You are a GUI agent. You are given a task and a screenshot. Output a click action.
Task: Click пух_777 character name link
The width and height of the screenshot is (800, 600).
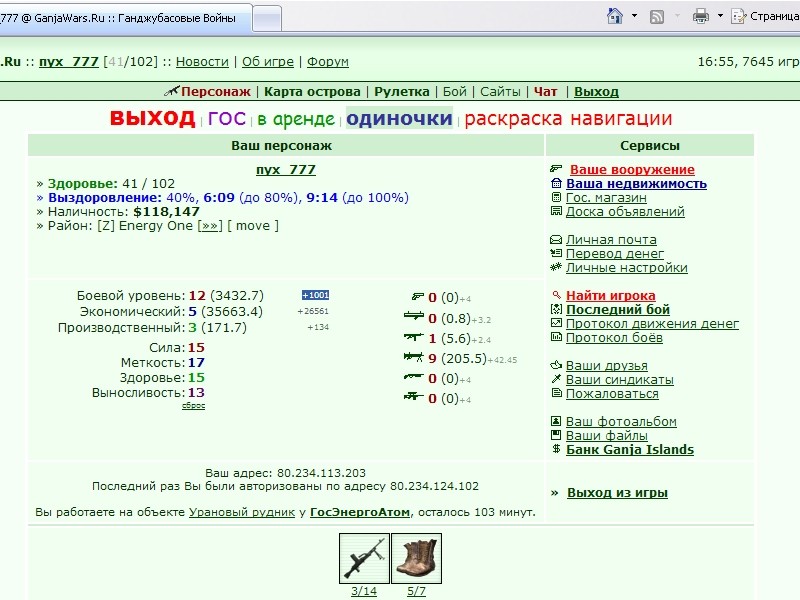(x=286, y=169)
